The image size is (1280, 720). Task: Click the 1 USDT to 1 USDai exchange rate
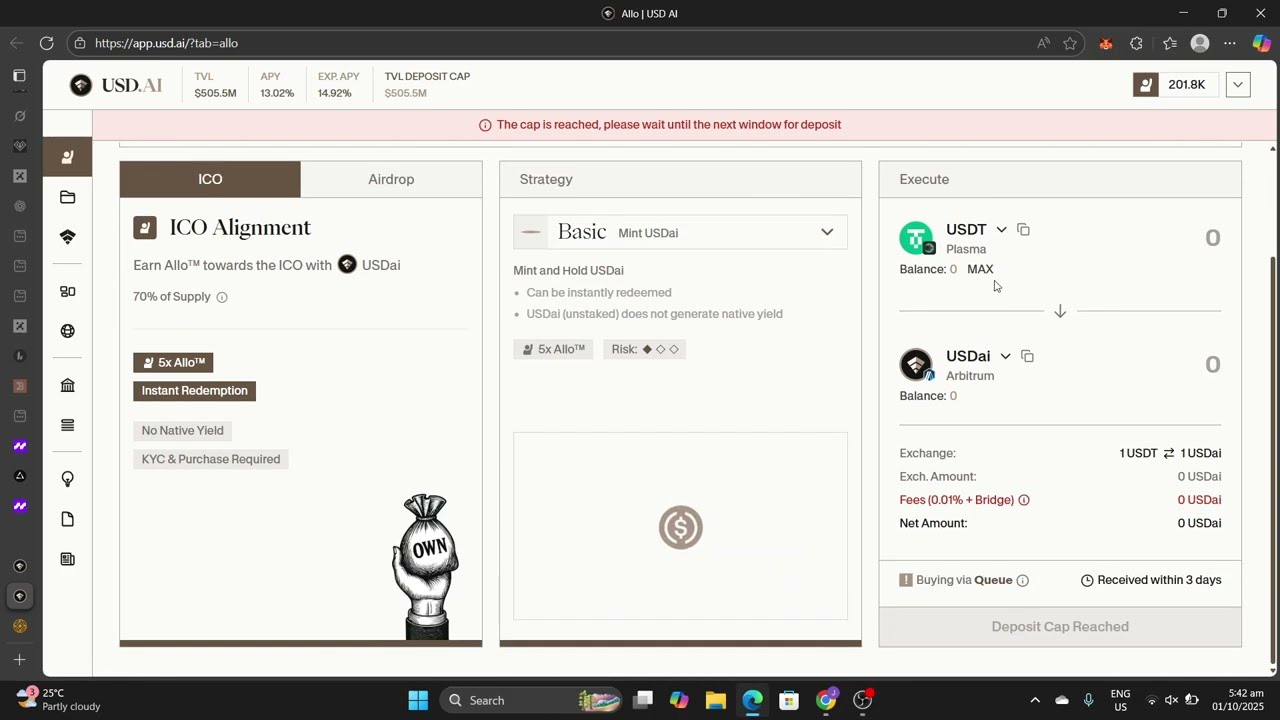1170,454
